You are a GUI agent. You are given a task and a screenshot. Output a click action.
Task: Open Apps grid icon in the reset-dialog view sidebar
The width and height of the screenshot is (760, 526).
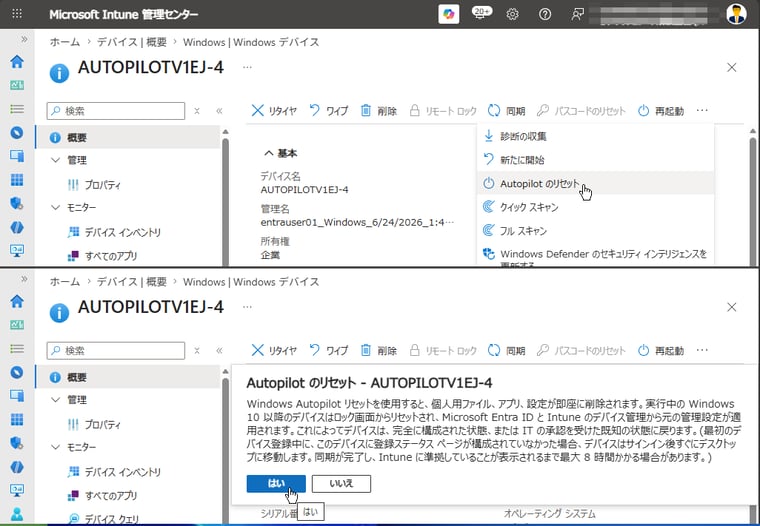[17, 419]
